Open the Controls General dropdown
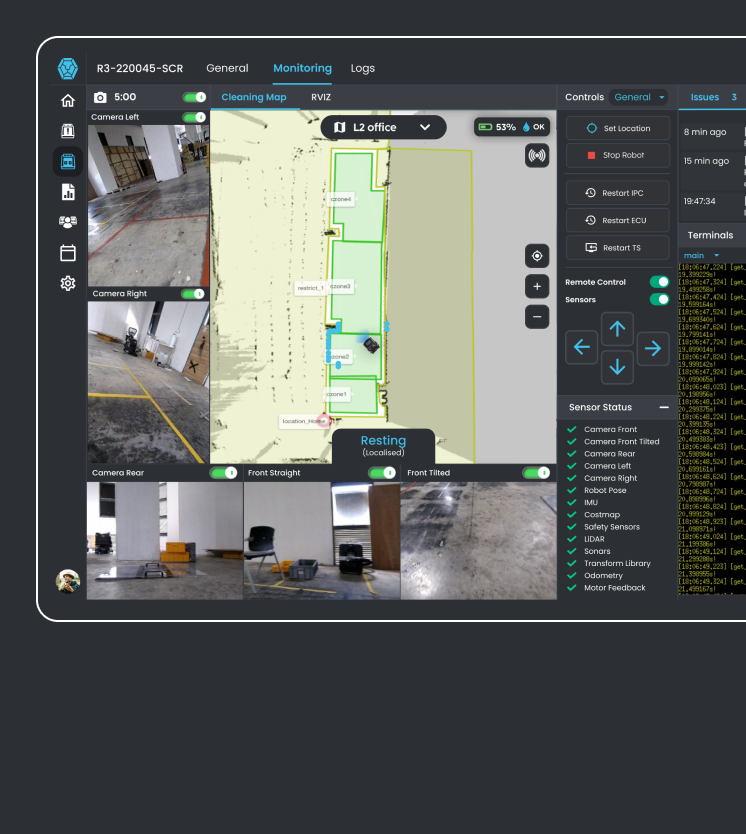 tap(639, 97)
